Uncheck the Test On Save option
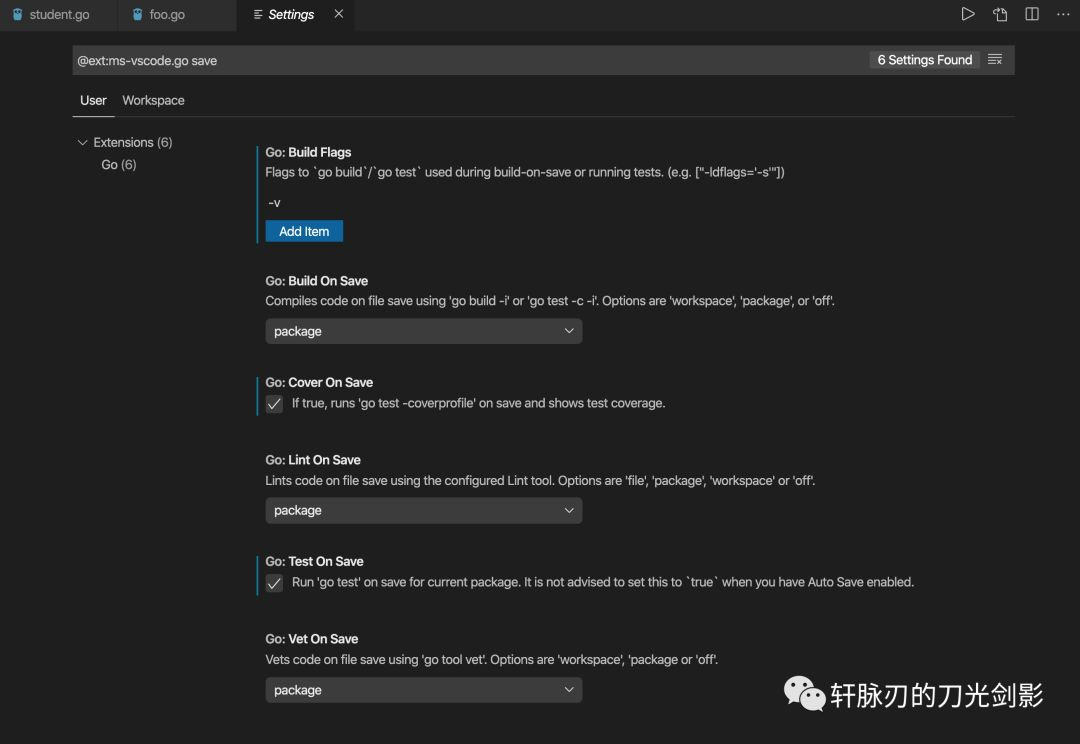Screen dimensions: 1080x744 (274, 582)
